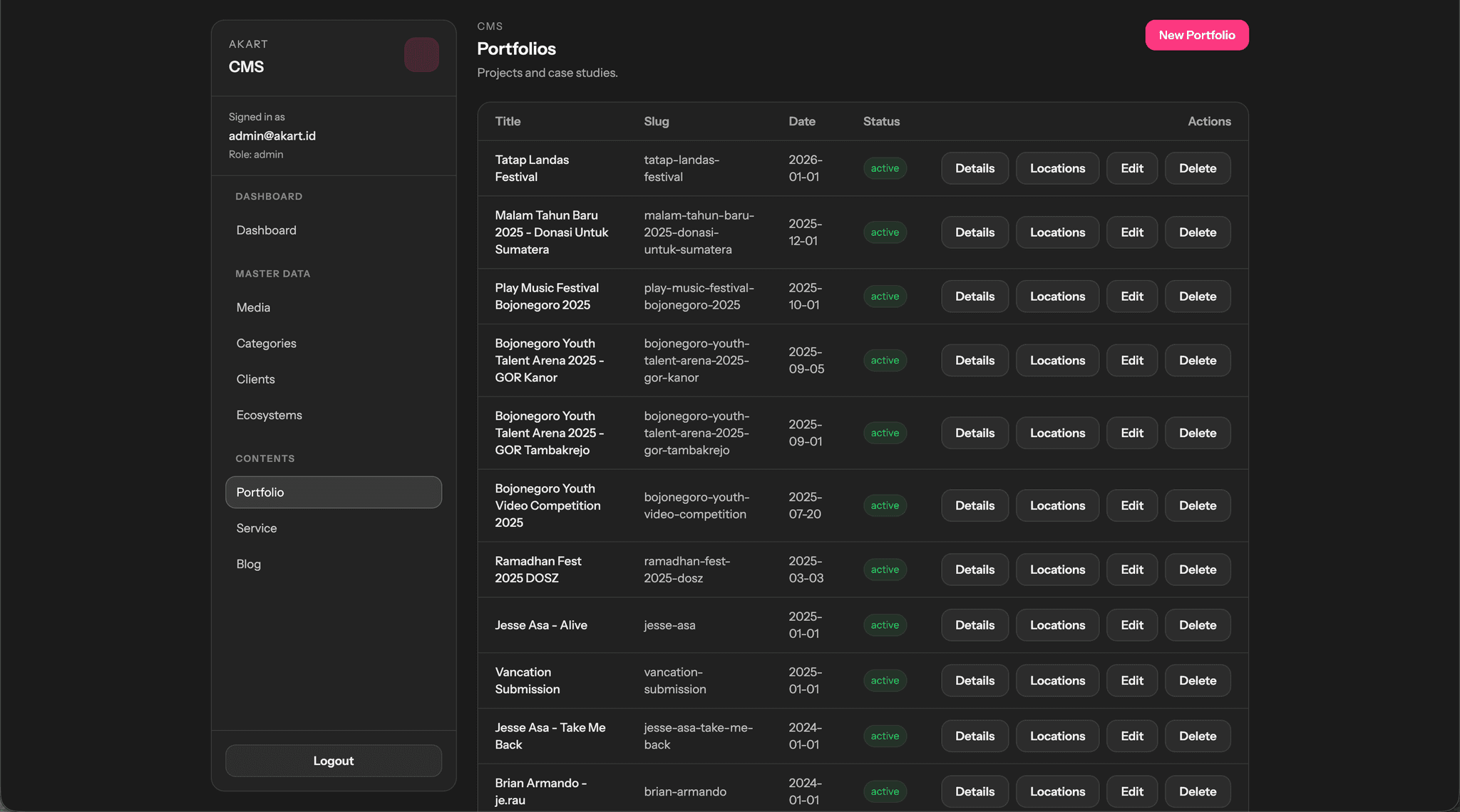Open Details for Jesse Asa - Take Me Back
Screen dimensions: 1460x812
pos(974,736)
